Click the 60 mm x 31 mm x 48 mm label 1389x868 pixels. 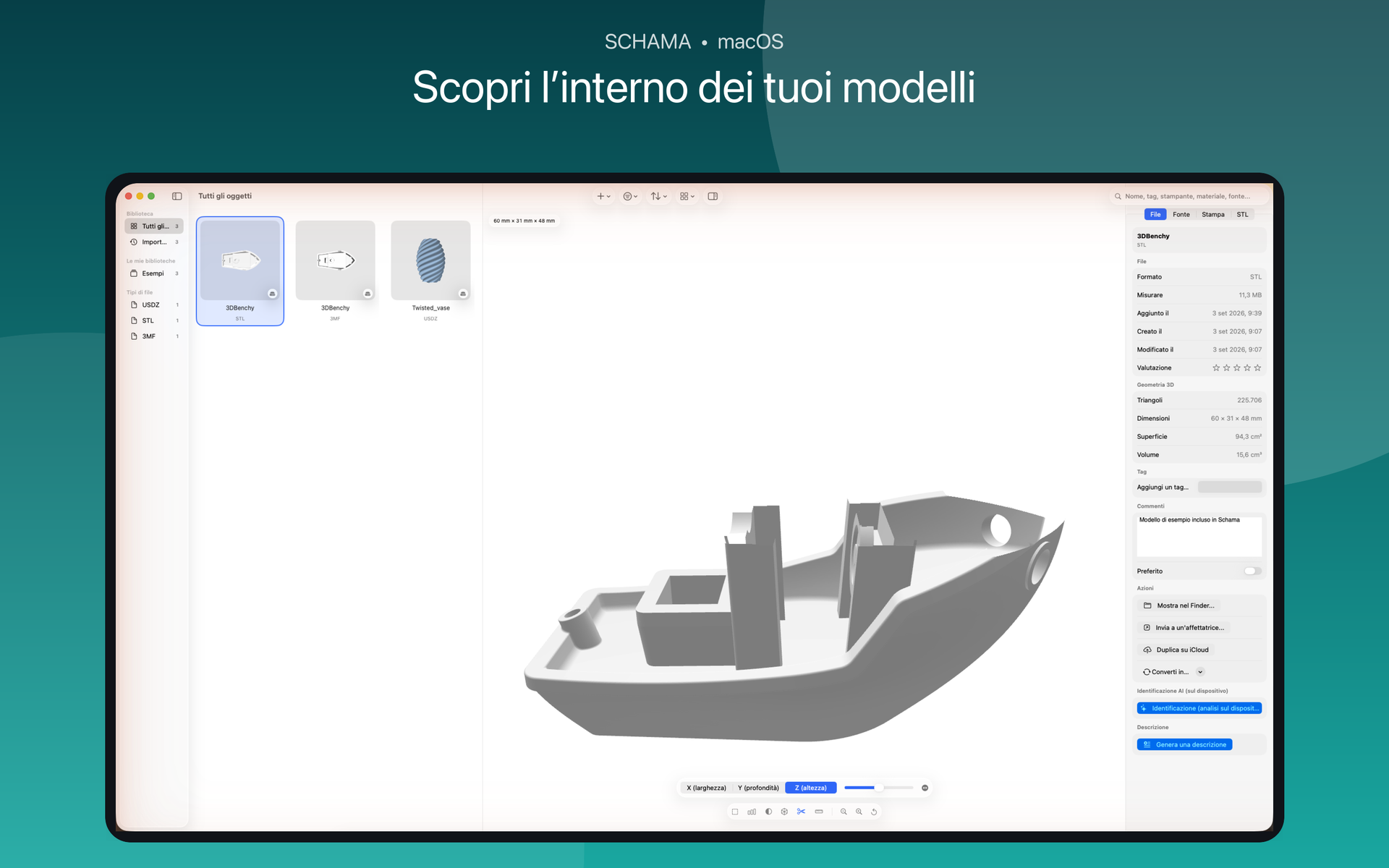pos(524,221)
